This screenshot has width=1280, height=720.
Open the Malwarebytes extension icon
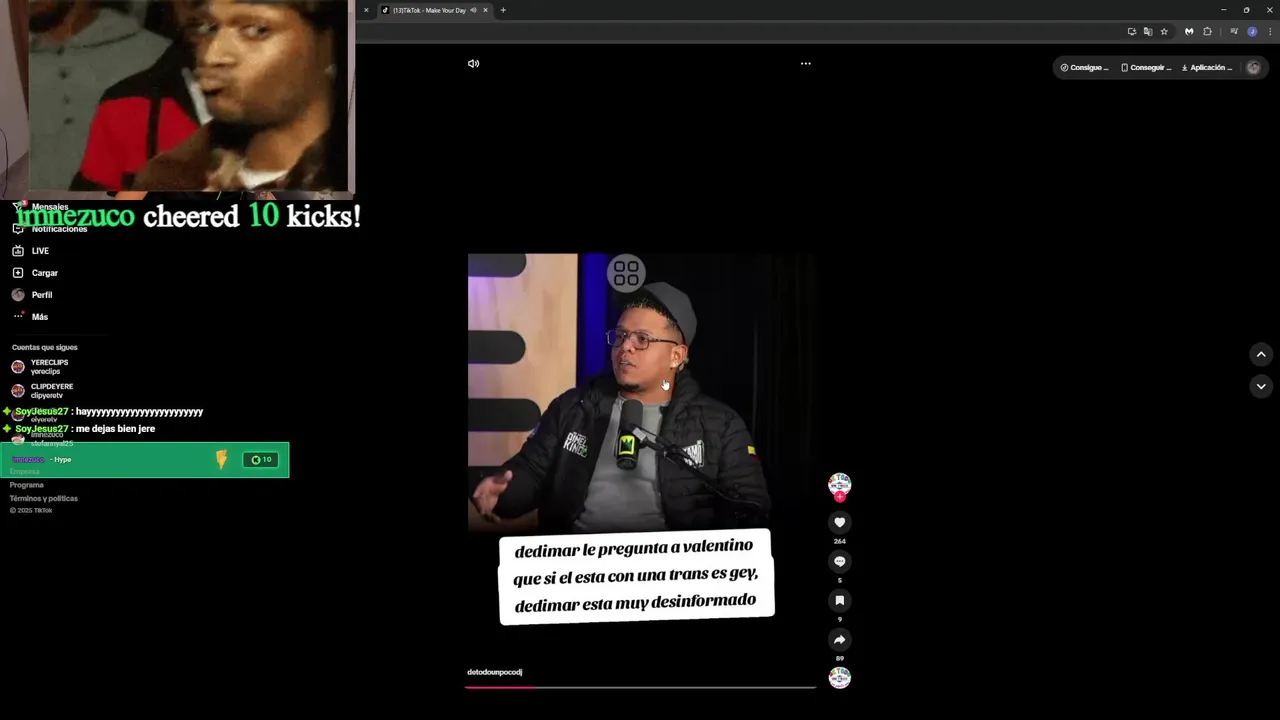tap(1189, 32)
